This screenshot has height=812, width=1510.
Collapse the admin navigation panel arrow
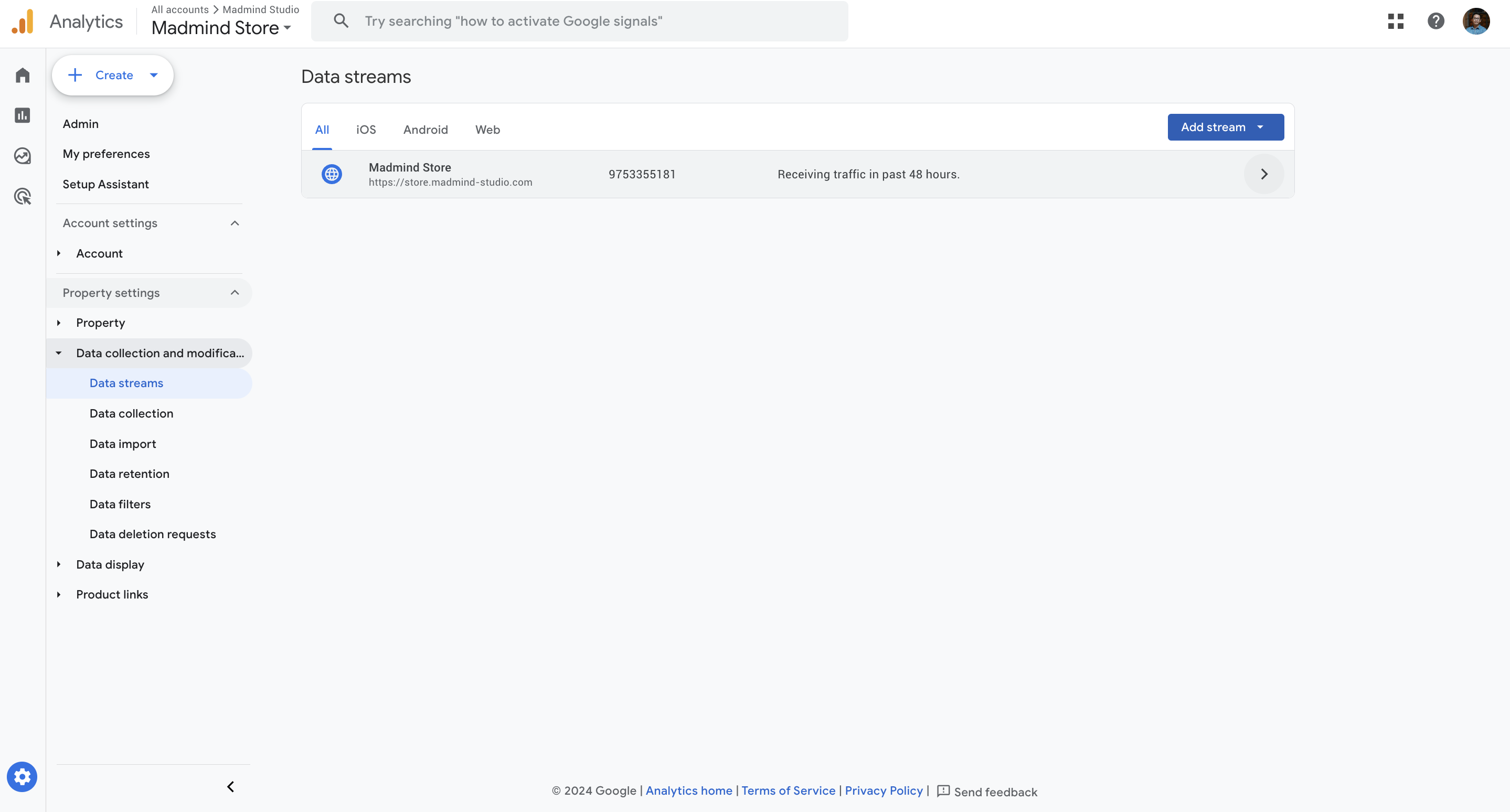231,787
